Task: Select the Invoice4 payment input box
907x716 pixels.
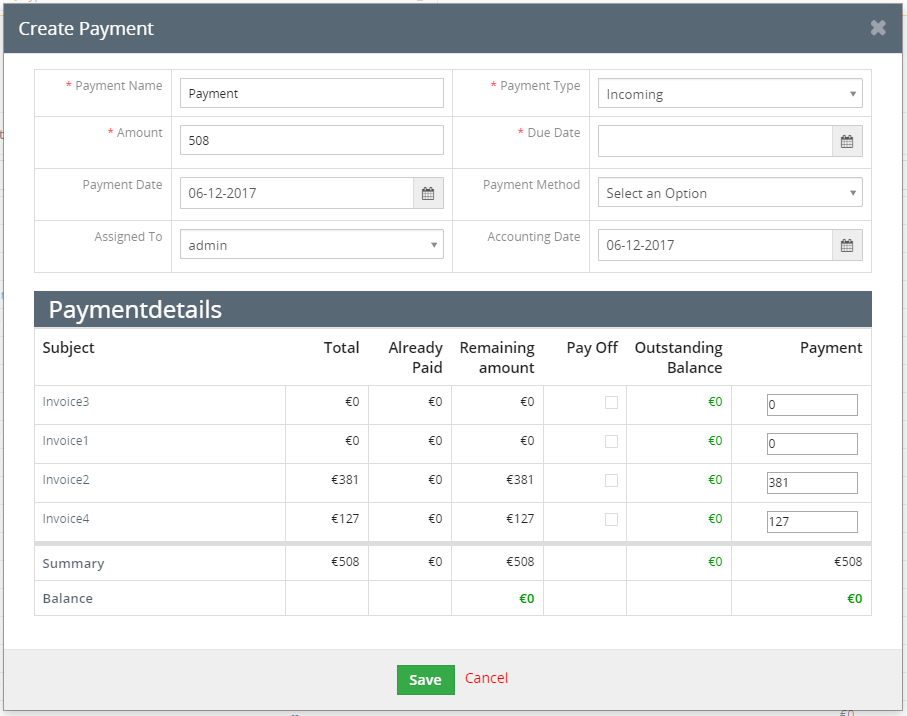Action: [811, 522]
